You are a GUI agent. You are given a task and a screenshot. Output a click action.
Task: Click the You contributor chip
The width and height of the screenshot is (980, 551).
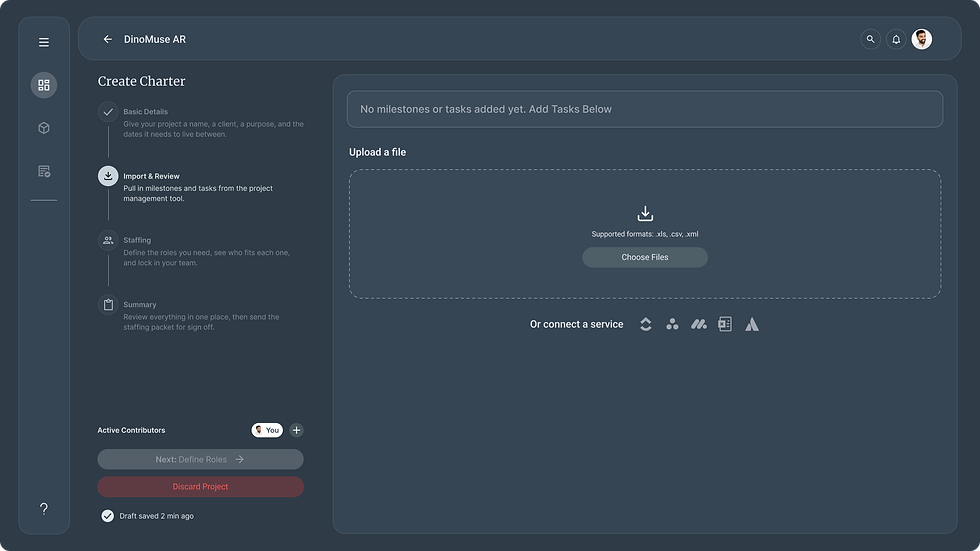(x=267, y=430)
